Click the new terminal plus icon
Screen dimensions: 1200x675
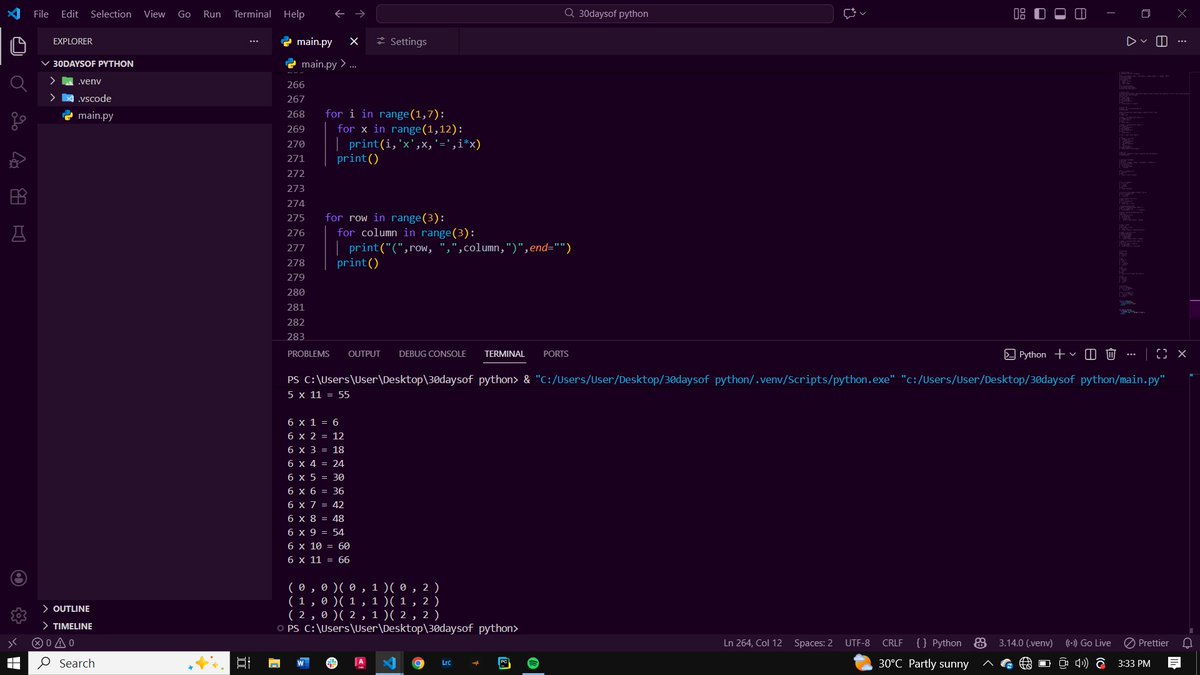(x=1060, y=354)
